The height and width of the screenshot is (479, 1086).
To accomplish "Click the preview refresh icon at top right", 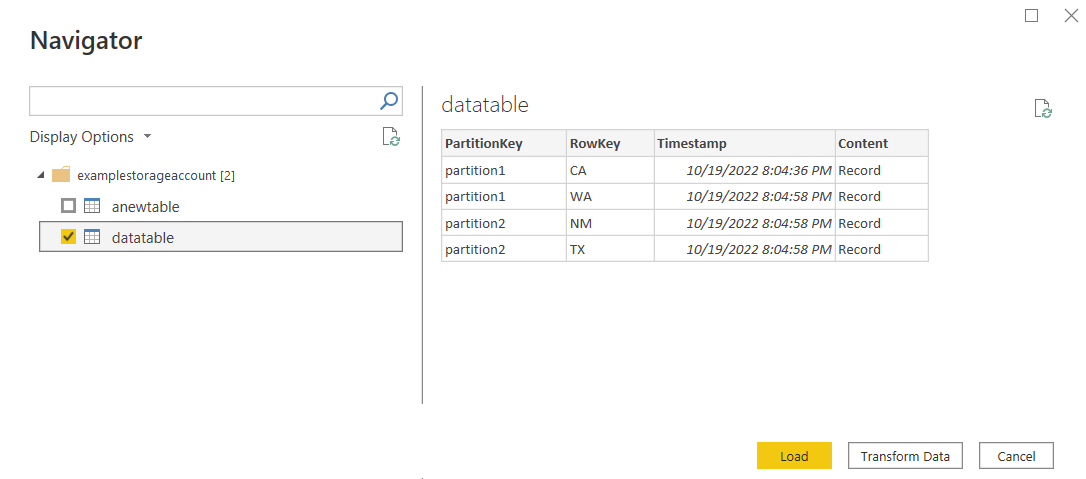I will [1043, 109].
